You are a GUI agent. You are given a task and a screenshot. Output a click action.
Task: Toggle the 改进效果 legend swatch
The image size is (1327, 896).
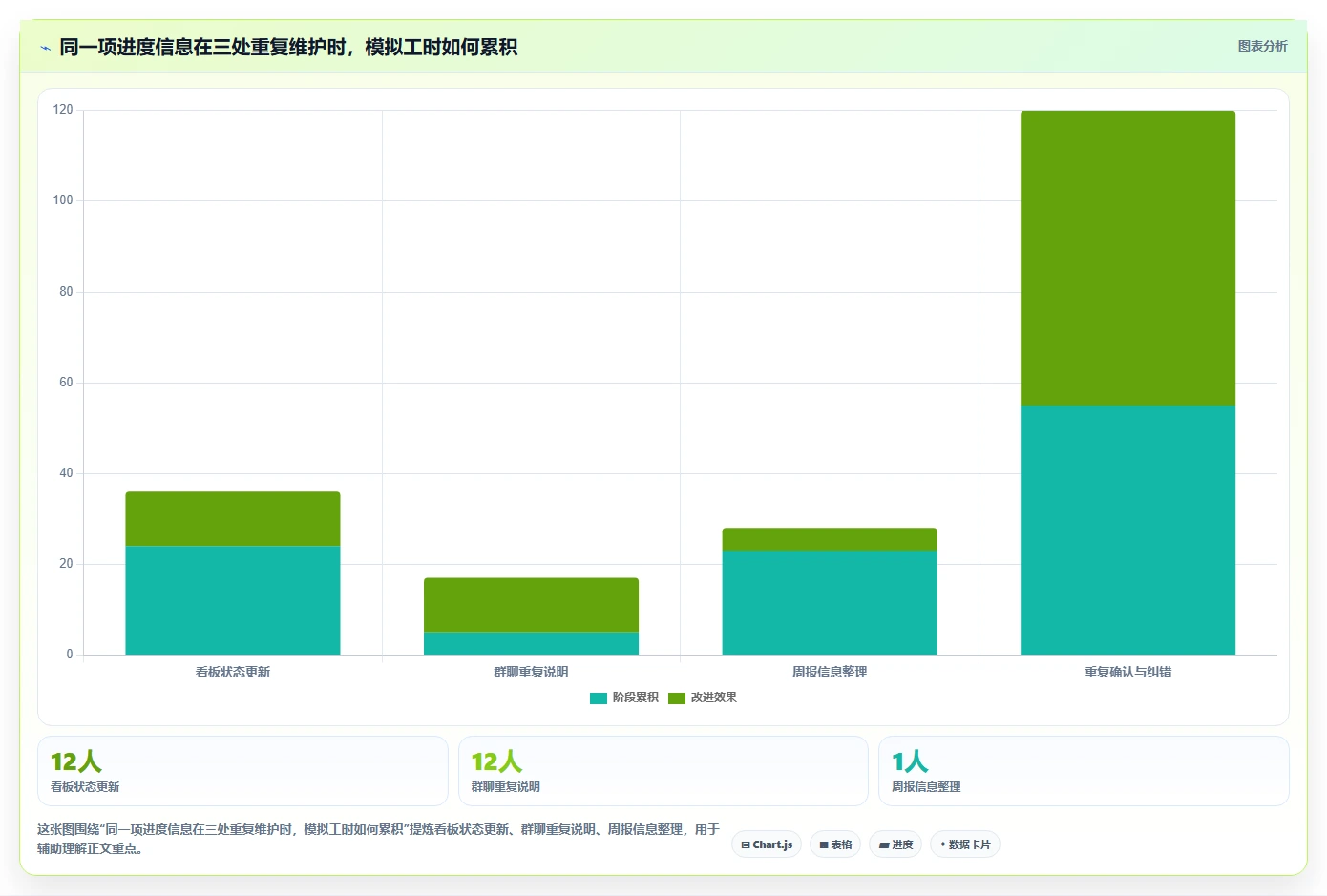[x=677, y=698]
